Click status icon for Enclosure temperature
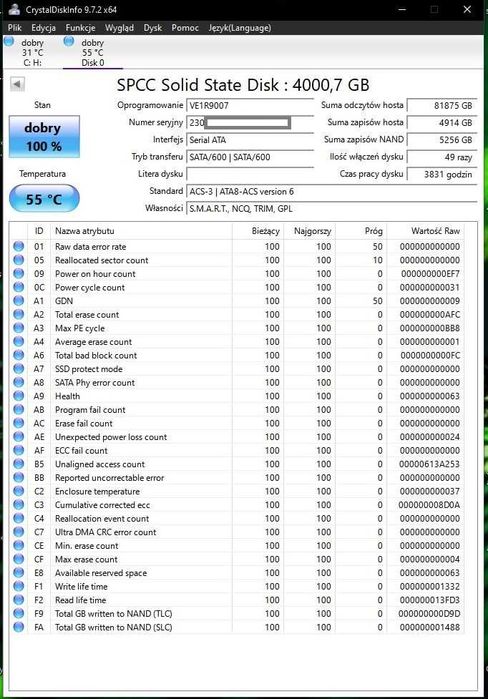The height and width of the screenshot is (699, 488). [19, 491]
